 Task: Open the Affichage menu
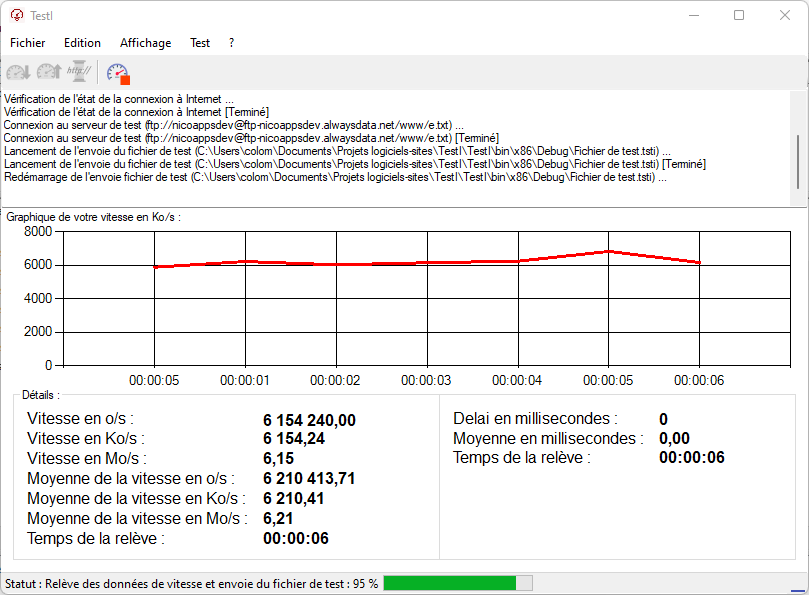click(x=145, y=43)
